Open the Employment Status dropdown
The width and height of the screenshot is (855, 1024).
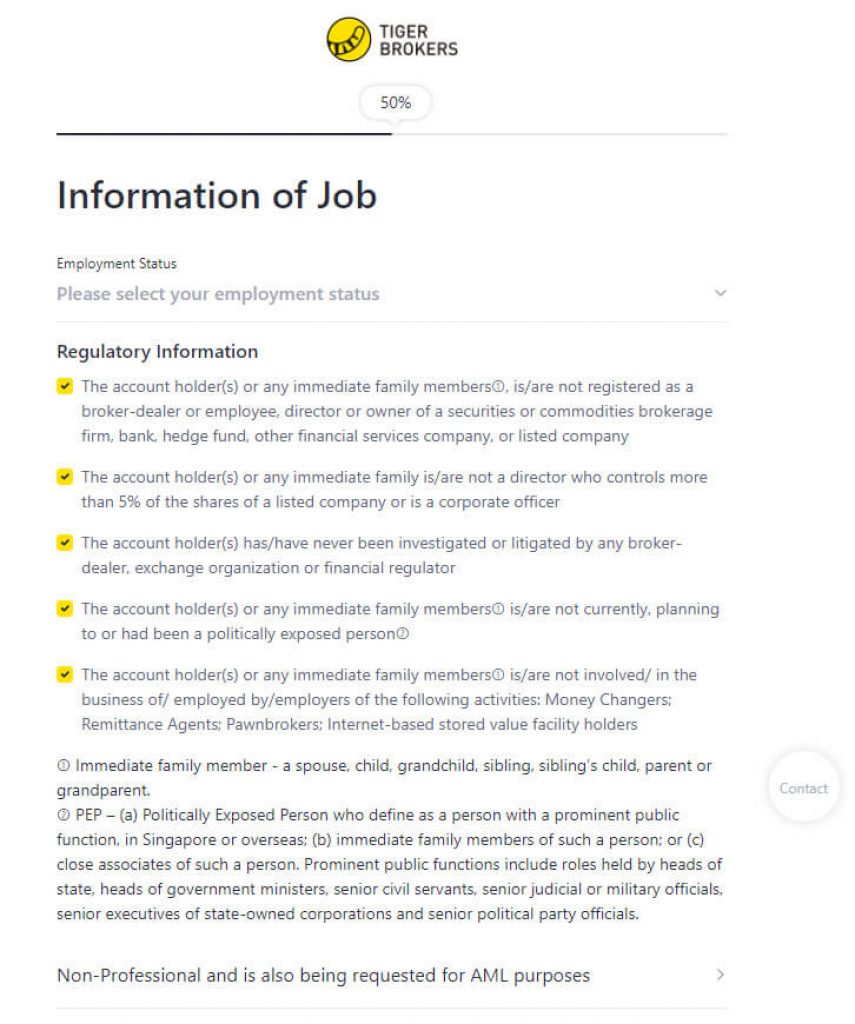pos(380,294)
